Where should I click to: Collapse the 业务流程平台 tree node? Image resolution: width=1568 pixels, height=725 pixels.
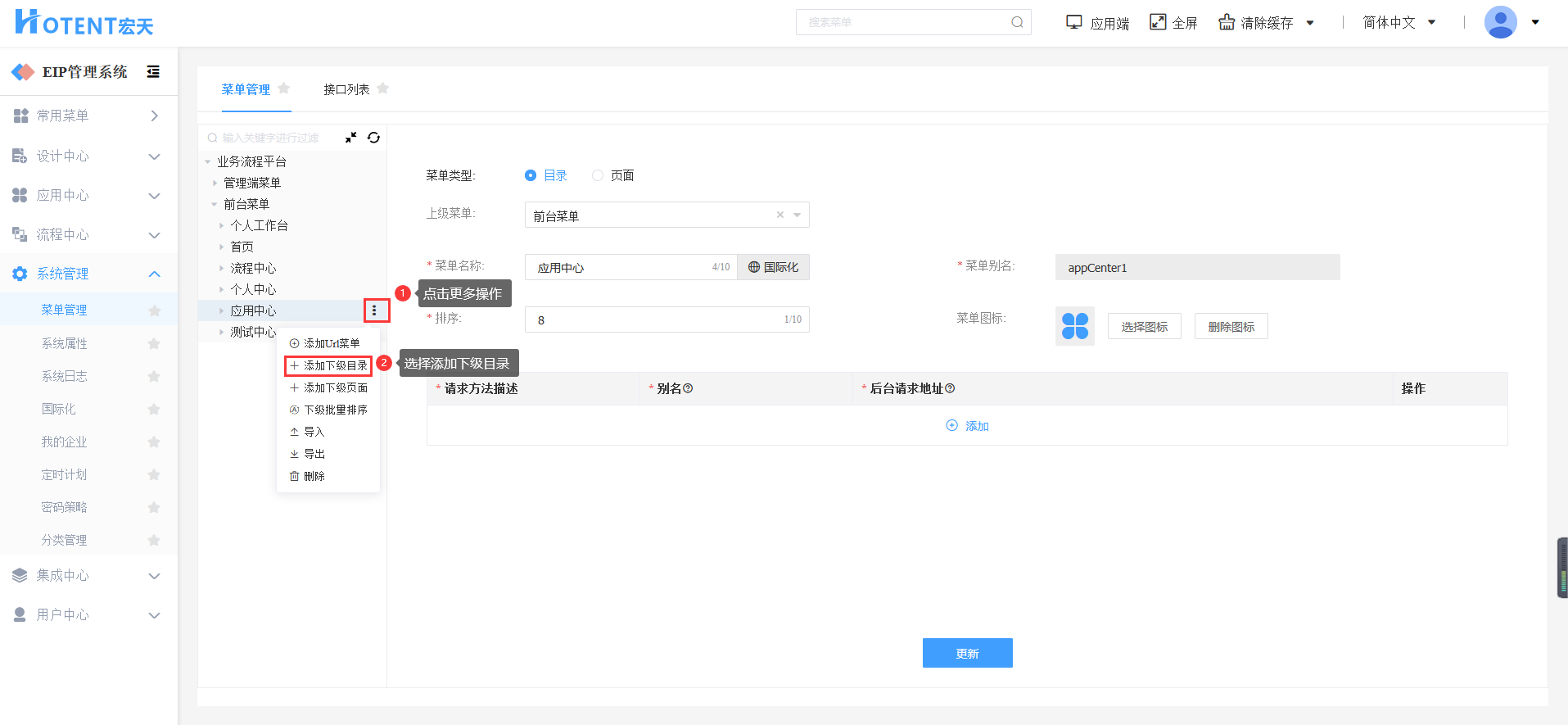click(208, 162)
